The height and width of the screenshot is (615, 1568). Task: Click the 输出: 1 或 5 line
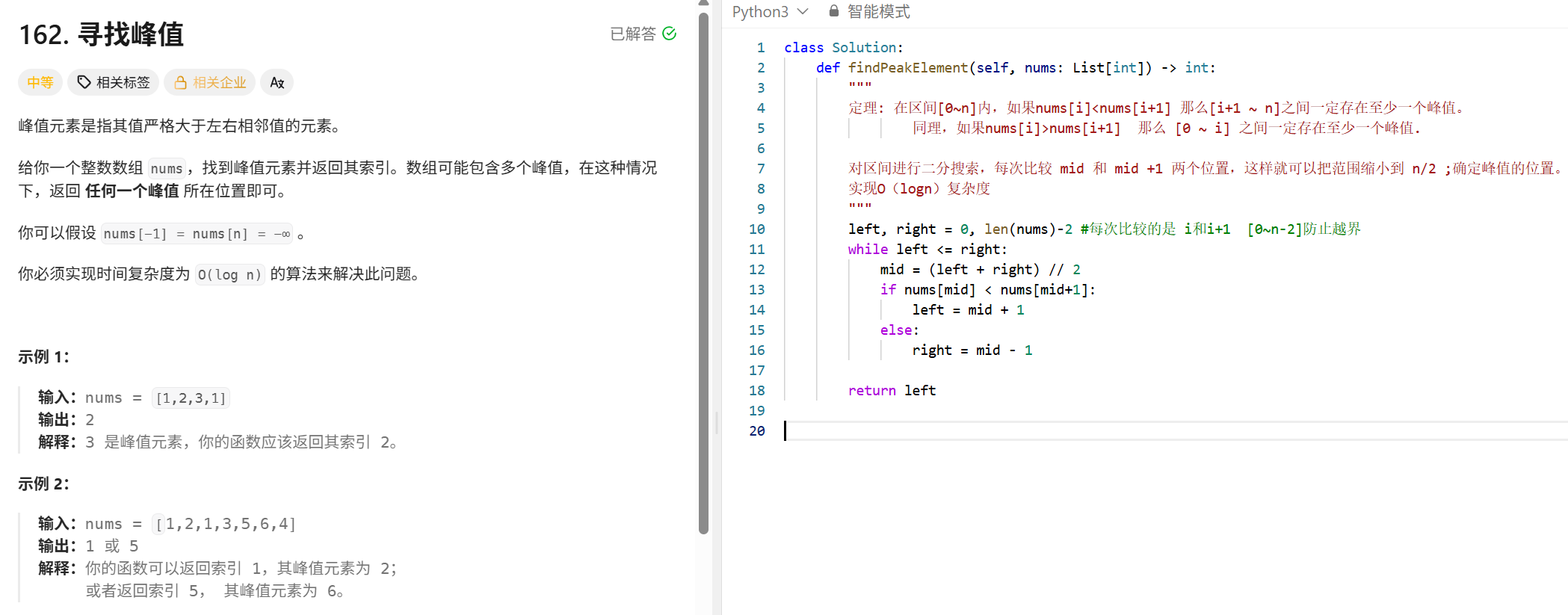88,546
